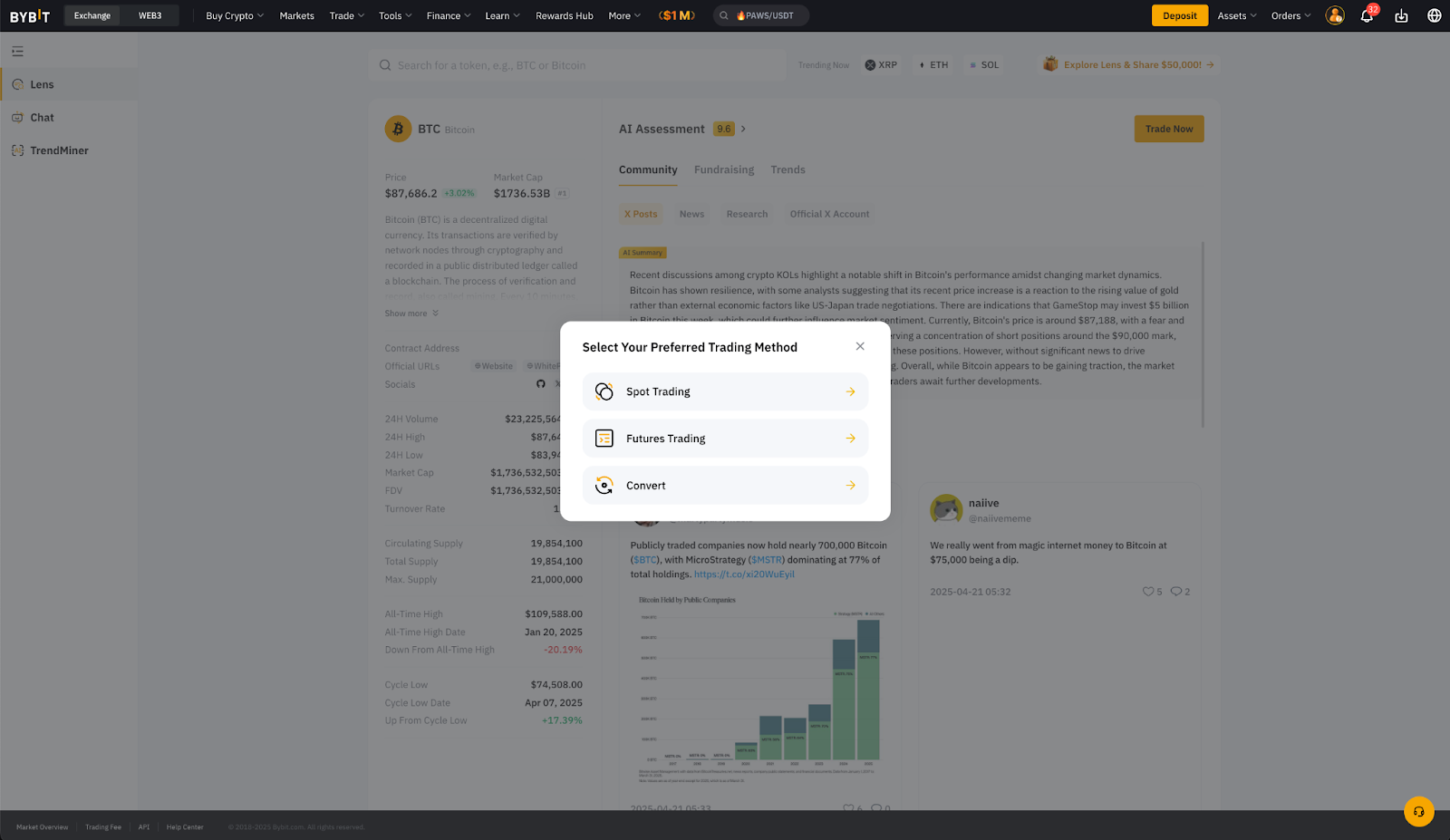Click the AI summary panel scrollbar

coord(1203,333)
